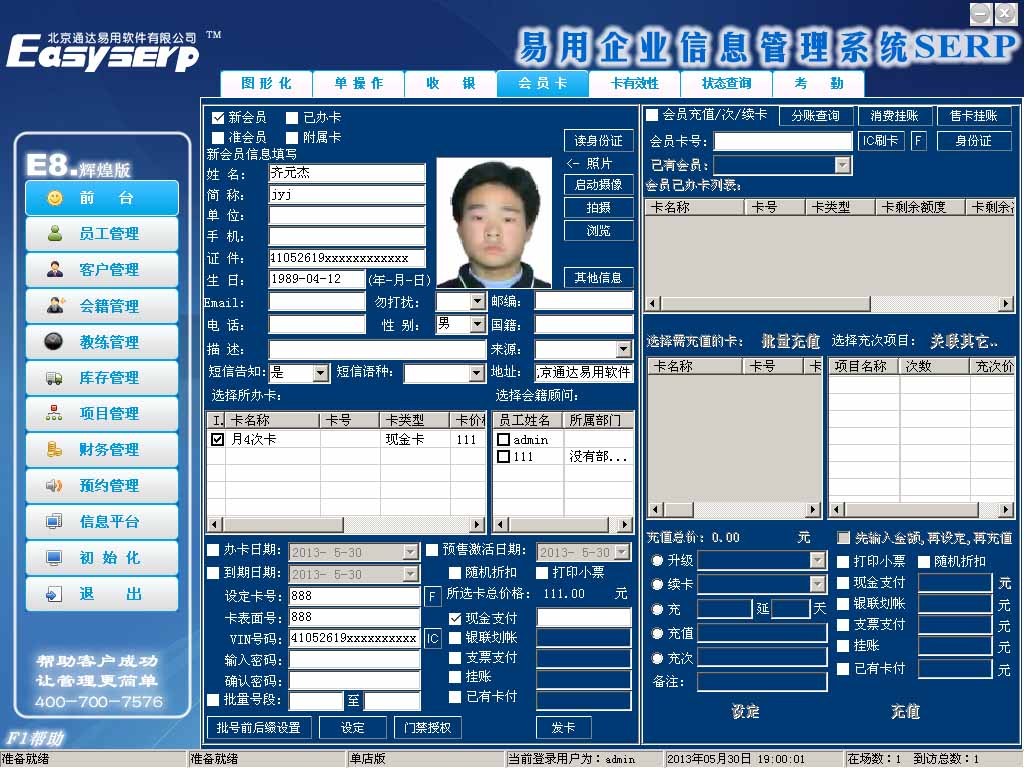Image resolution: width=1024 pixels, height=768 pixels.
Task: Click the 姓名 input field
Action: (346, 173)
